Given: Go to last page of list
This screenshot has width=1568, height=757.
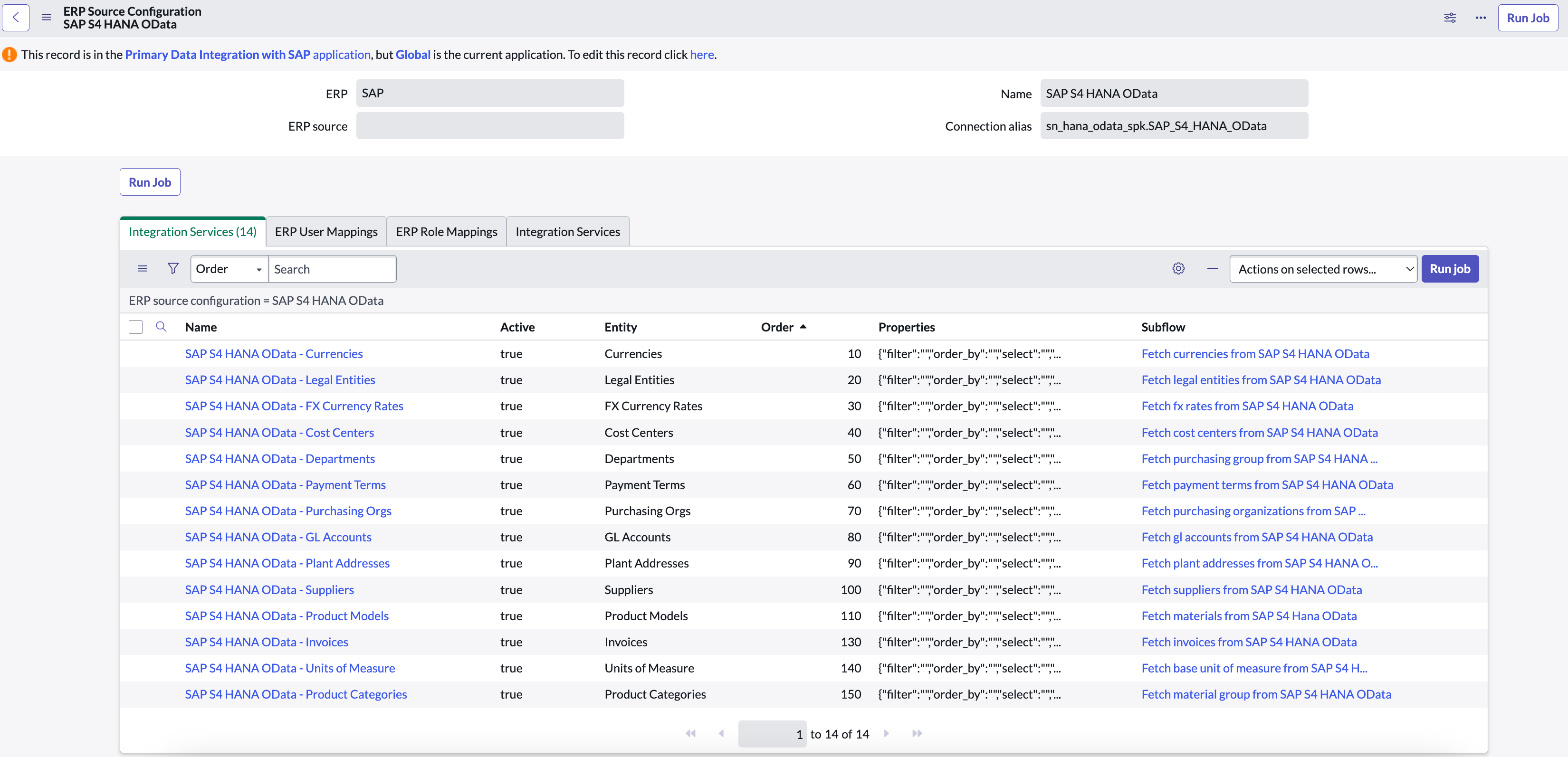Looking at the screenshot, I should (918, 733).
